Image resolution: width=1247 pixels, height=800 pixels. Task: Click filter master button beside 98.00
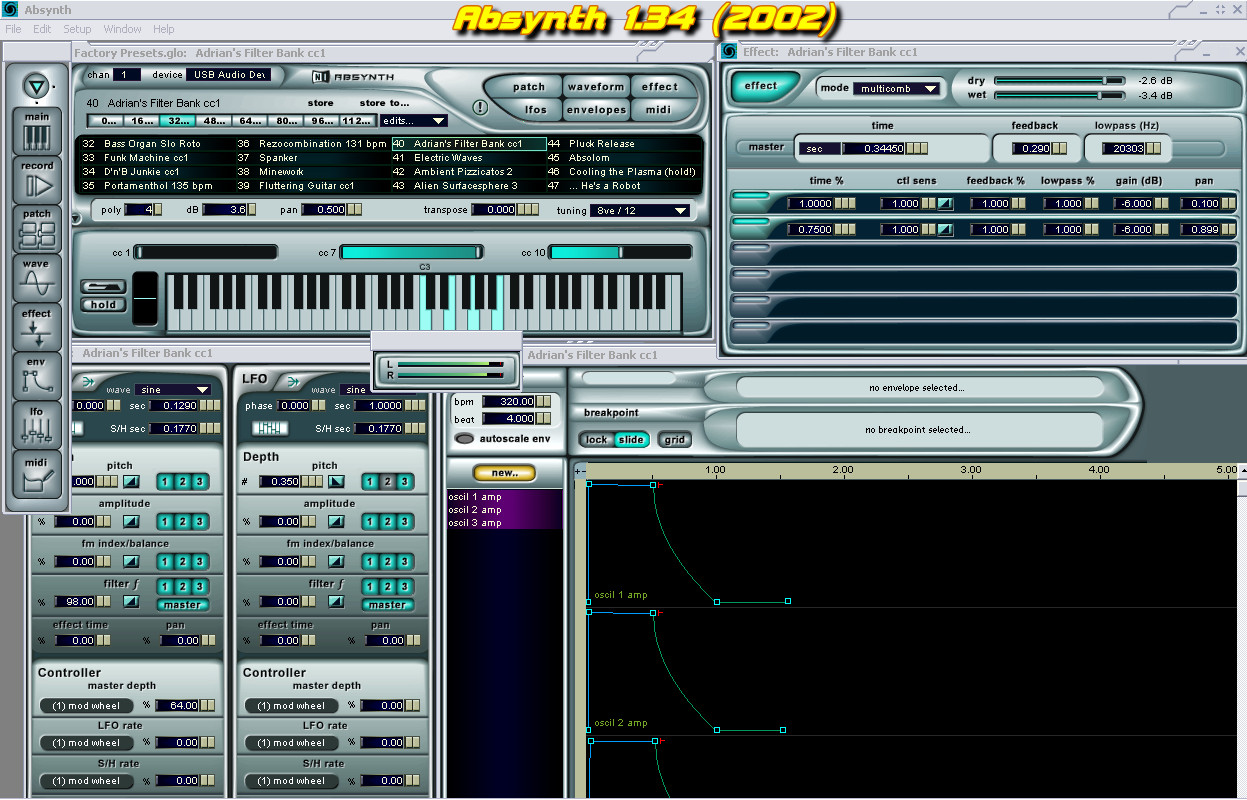pyautogui.click(x=182, y=604)
